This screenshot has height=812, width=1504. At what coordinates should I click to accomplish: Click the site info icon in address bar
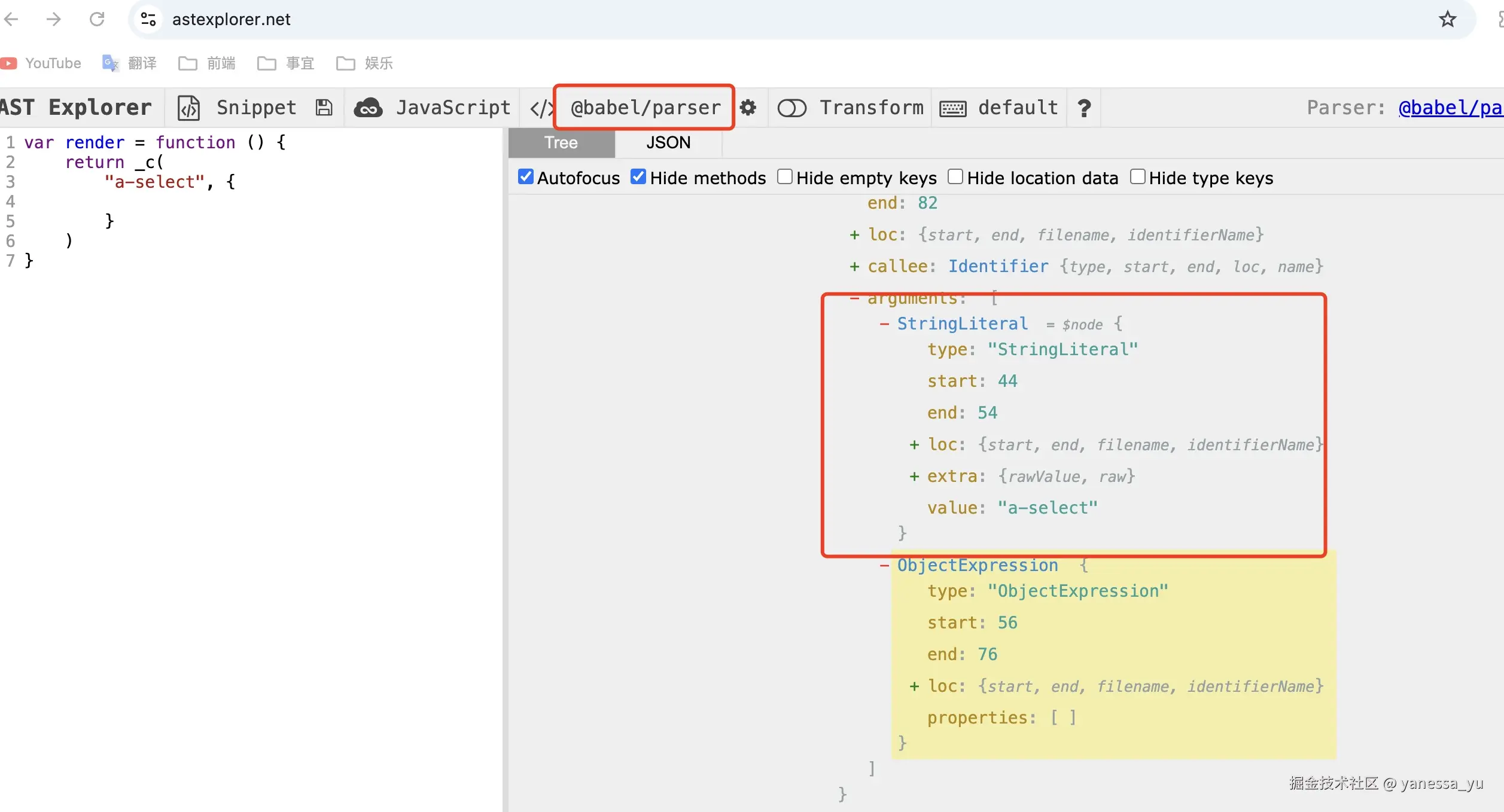pyautogui.click(x=148, y=19)
